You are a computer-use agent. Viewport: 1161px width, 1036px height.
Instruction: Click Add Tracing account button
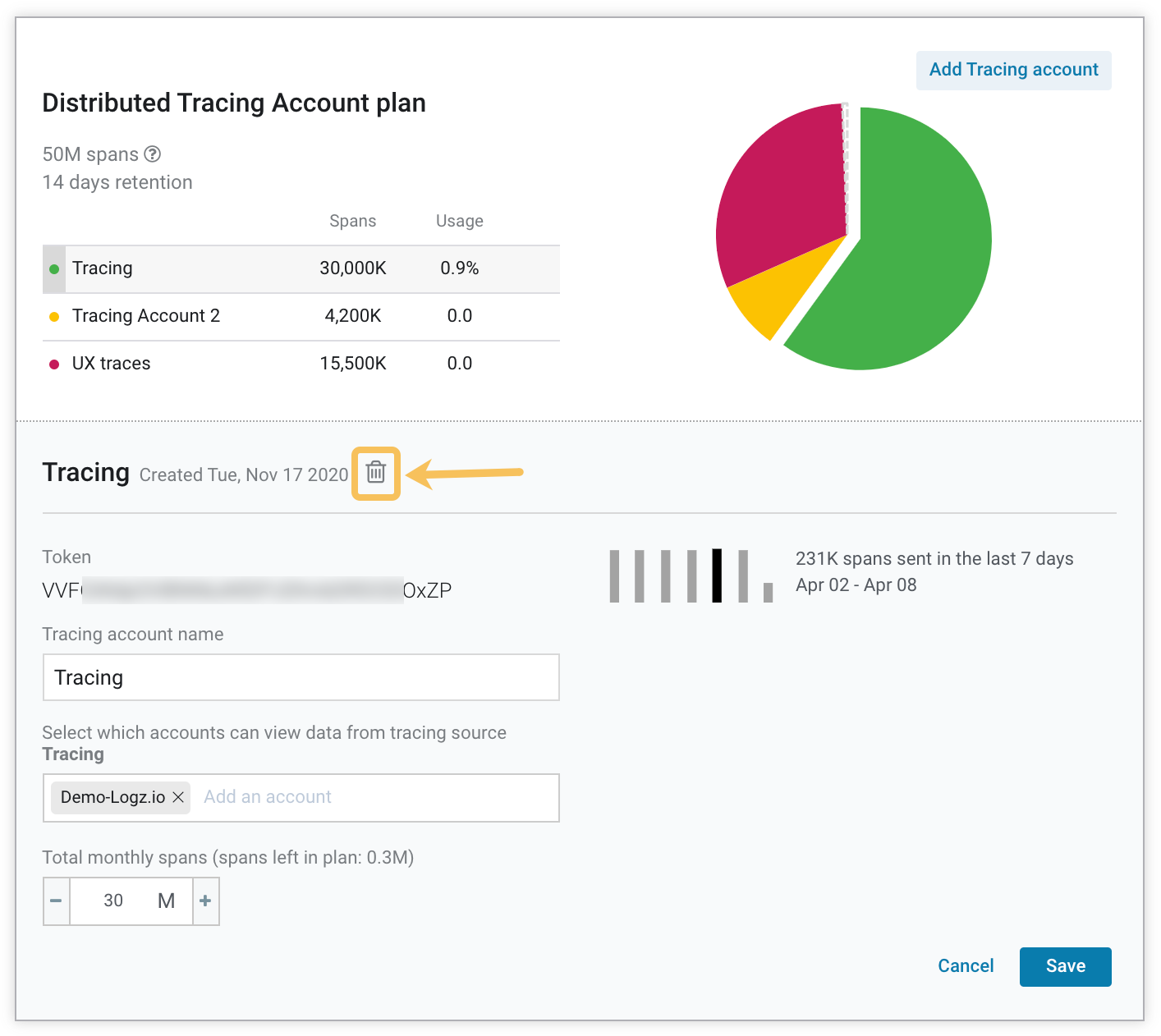tap(1012, 70)
